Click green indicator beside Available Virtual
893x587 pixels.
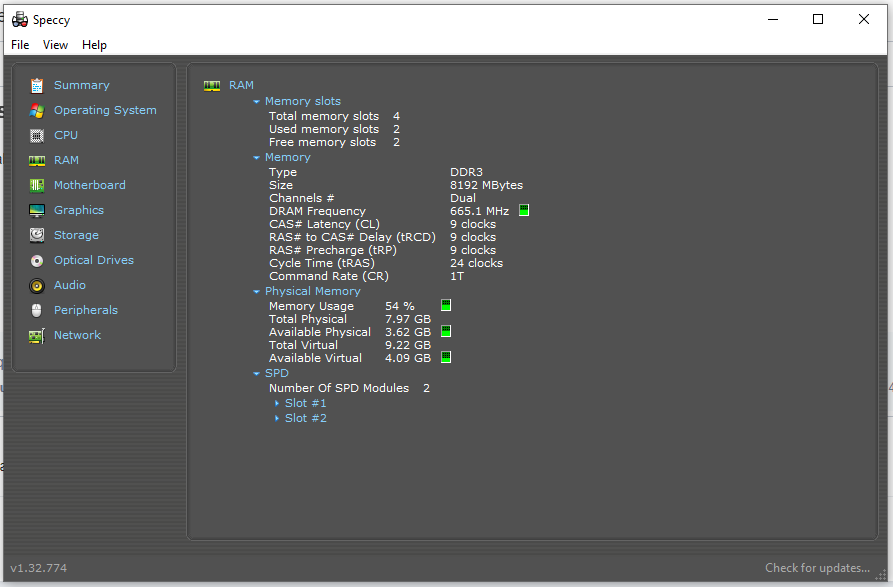pos(446,357)
